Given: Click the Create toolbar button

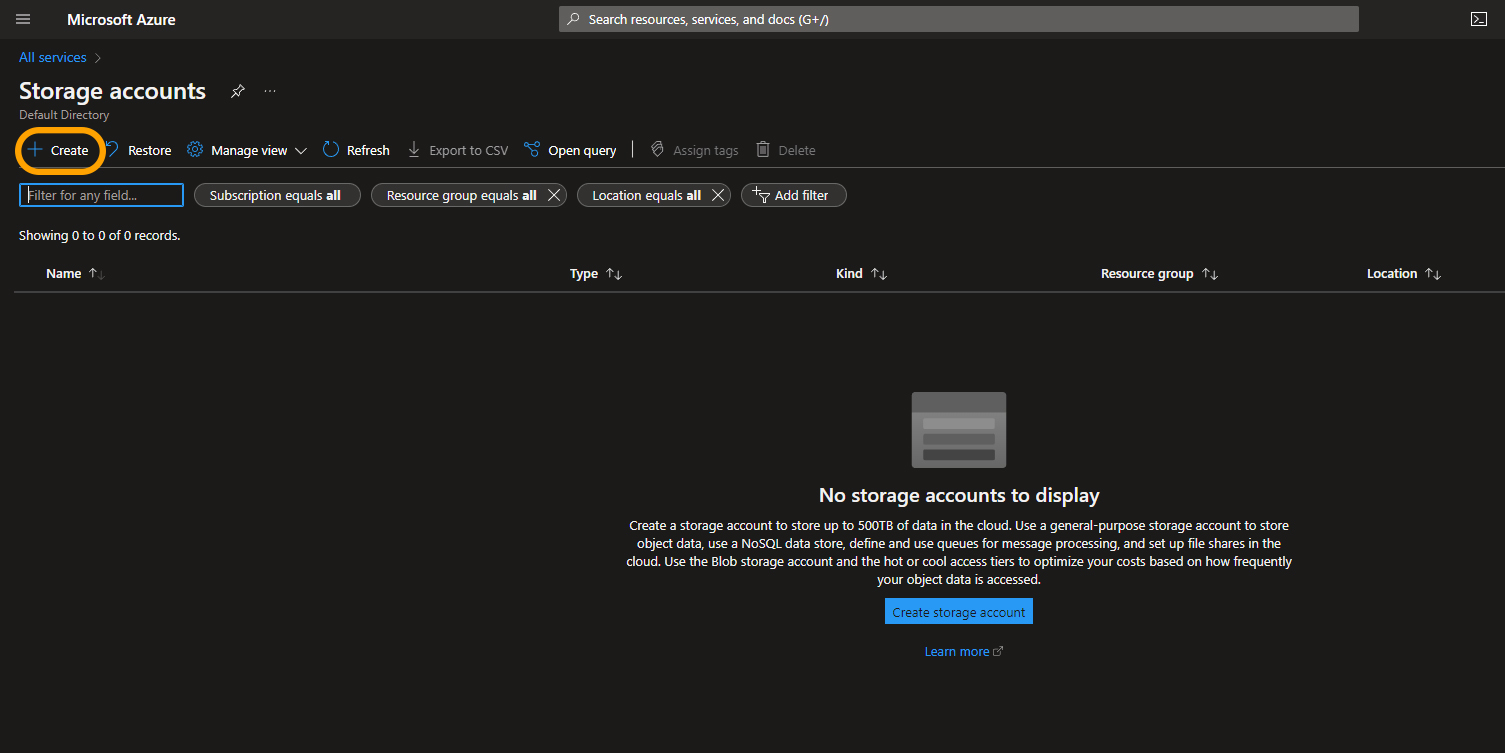Looking at the screenshot, I should (59, 150).
